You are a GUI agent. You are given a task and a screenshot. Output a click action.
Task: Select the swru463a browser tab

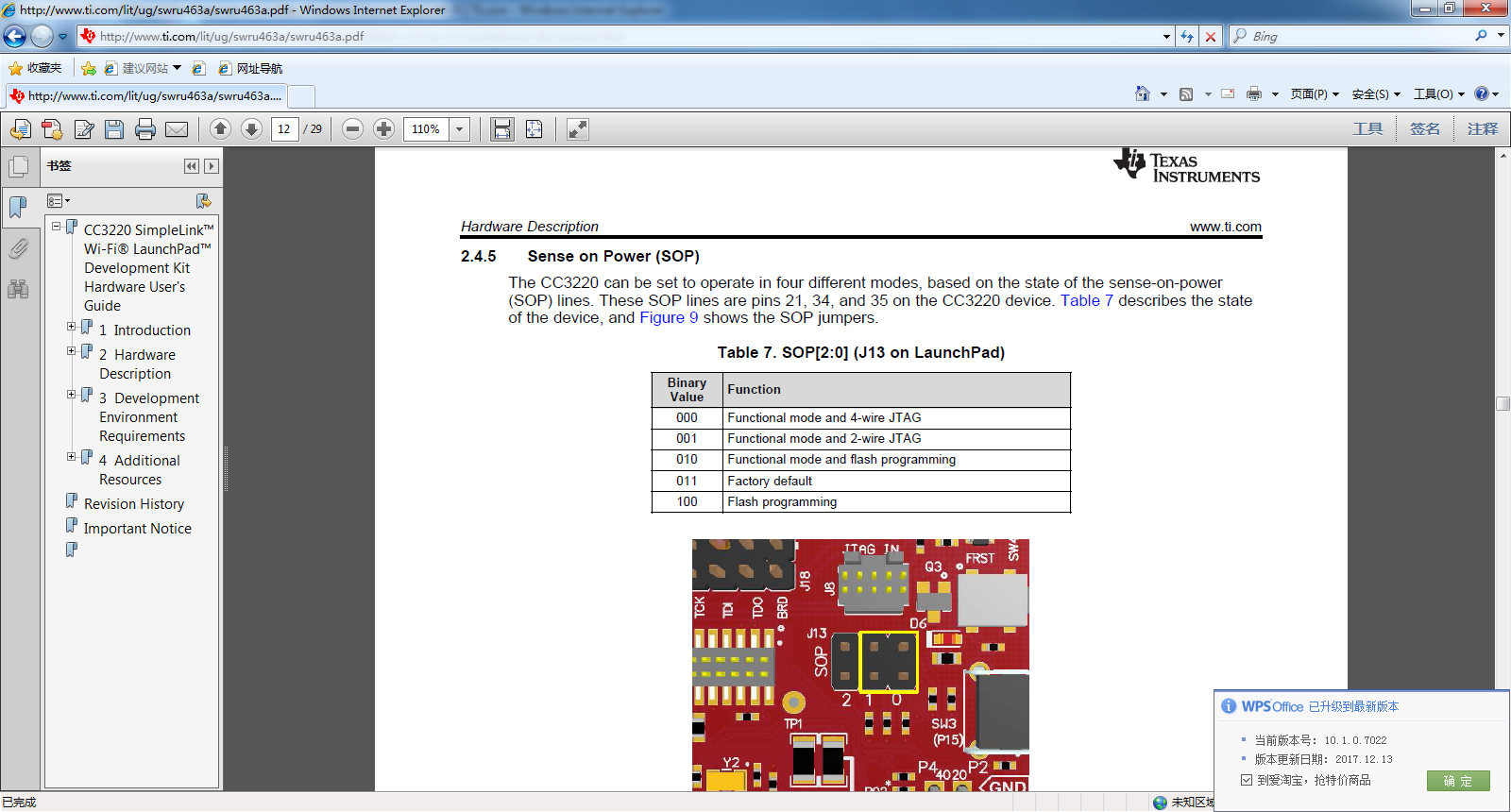(x=146, y=96)
